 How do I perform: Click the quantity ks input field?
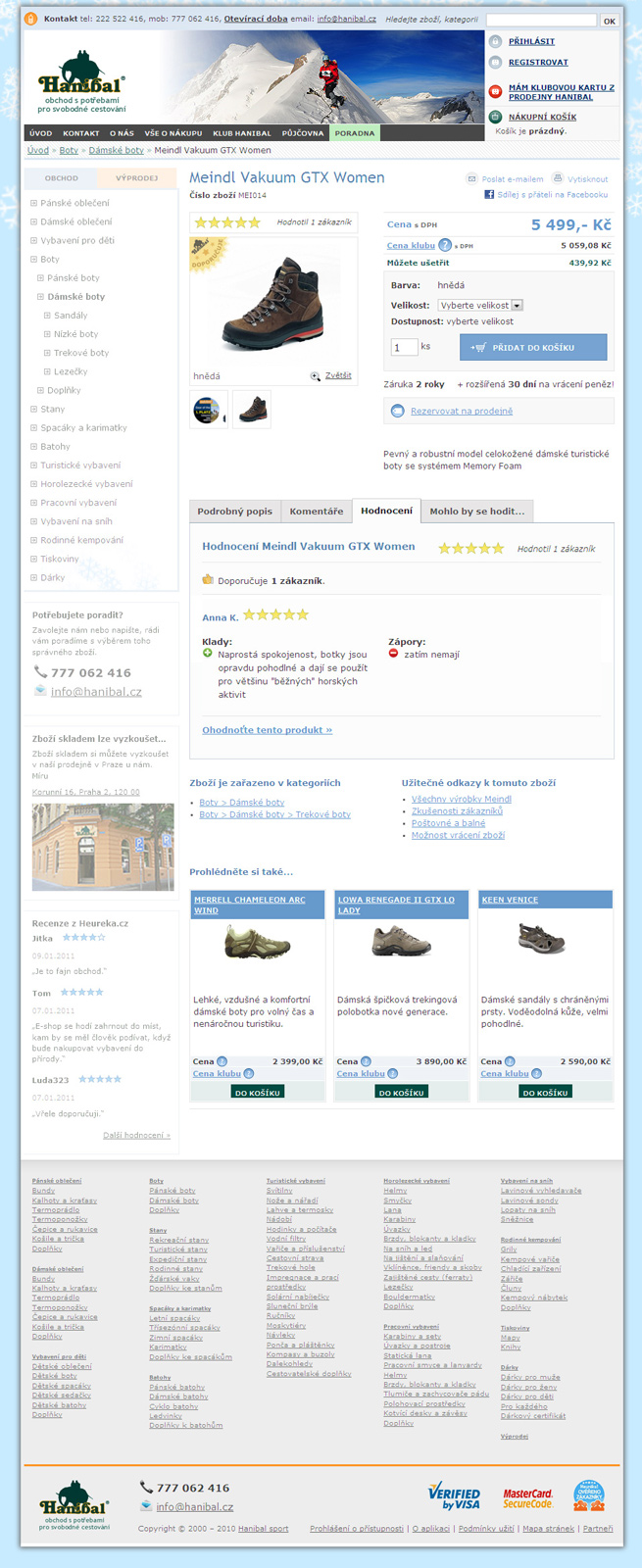click(404, 347)
